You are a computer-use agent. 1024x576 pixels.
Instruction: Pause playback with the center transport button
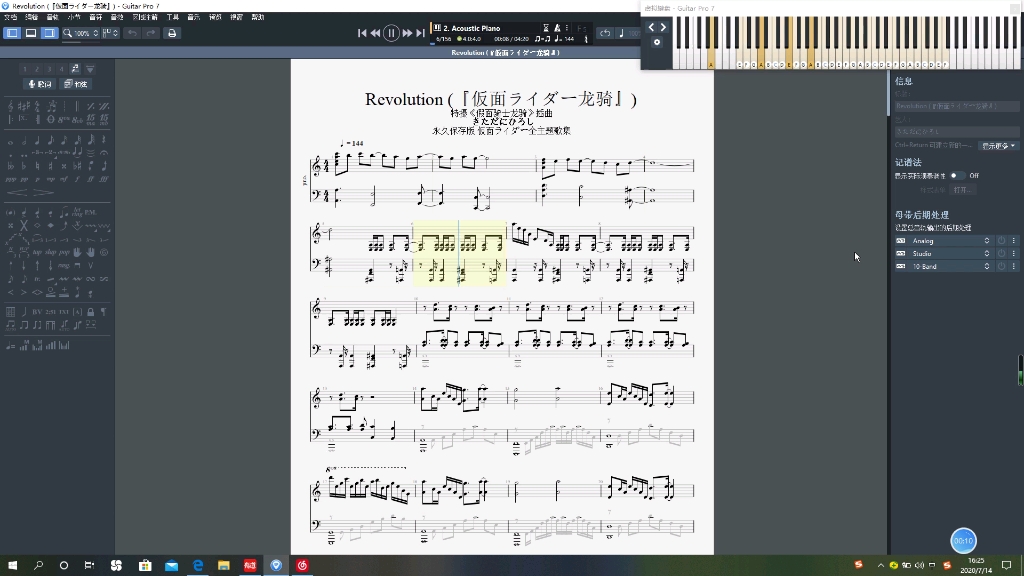pyautogui.click(x=391, y=33)
